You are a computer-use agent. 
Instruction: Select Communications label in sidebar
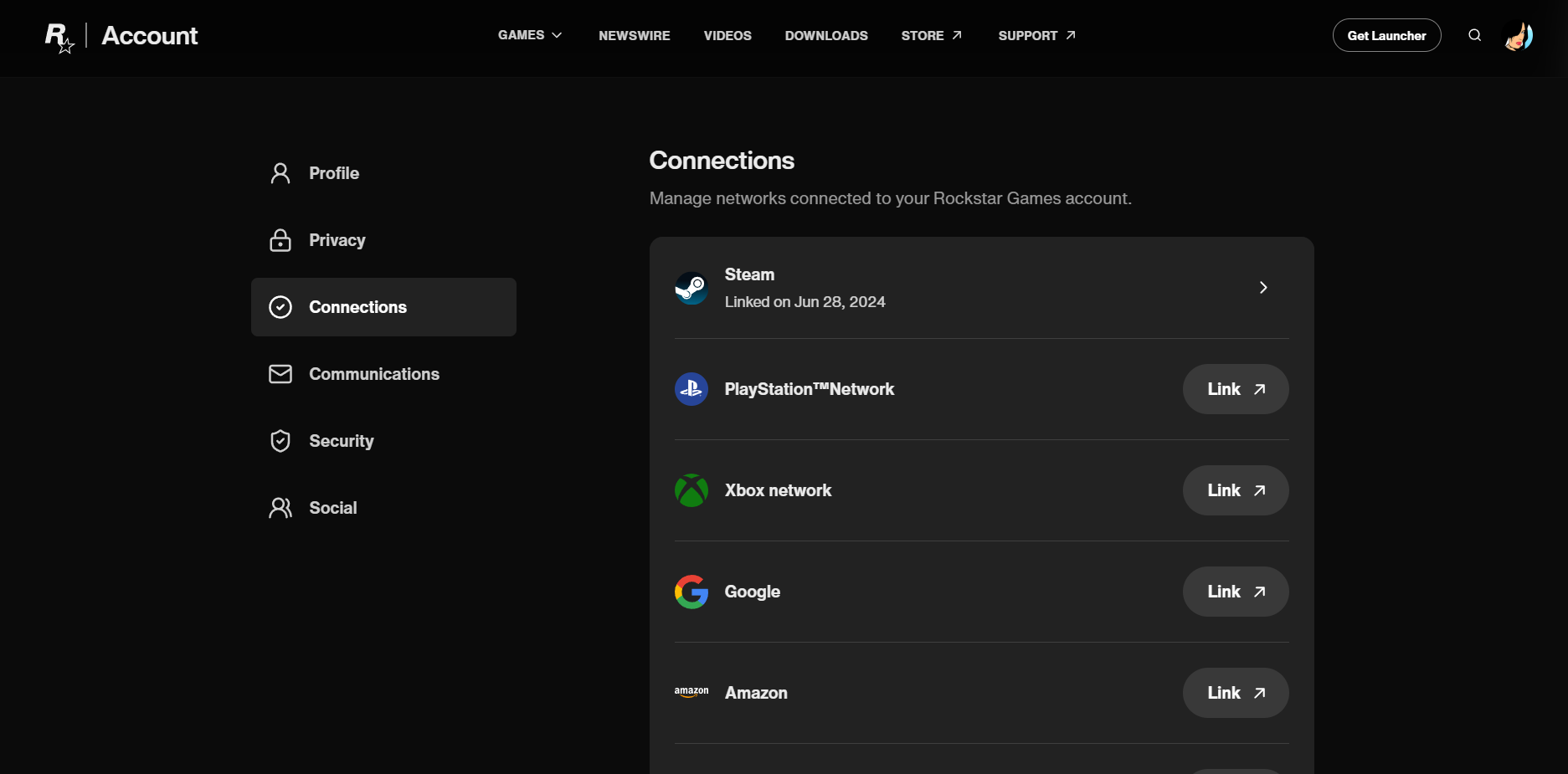tap(374, 374)
